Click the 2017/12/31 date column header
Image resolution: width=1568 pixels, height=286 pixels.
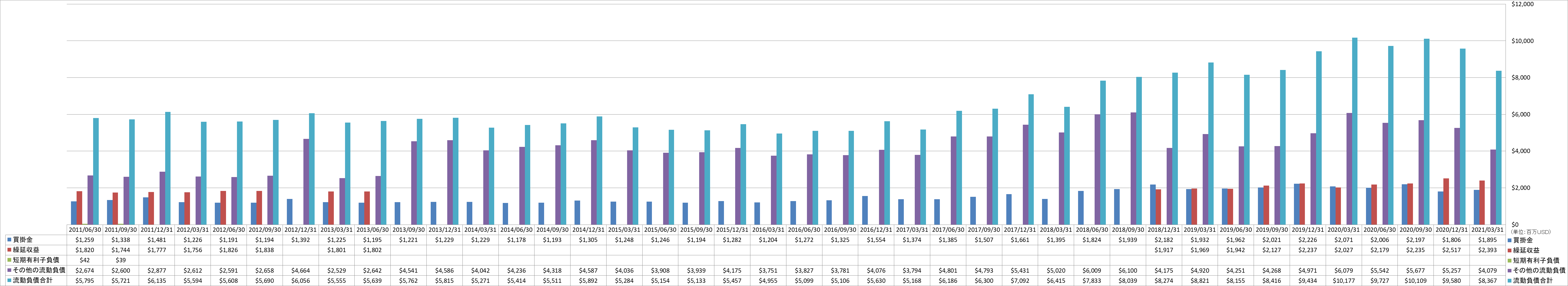click(x=1020, y=230)
